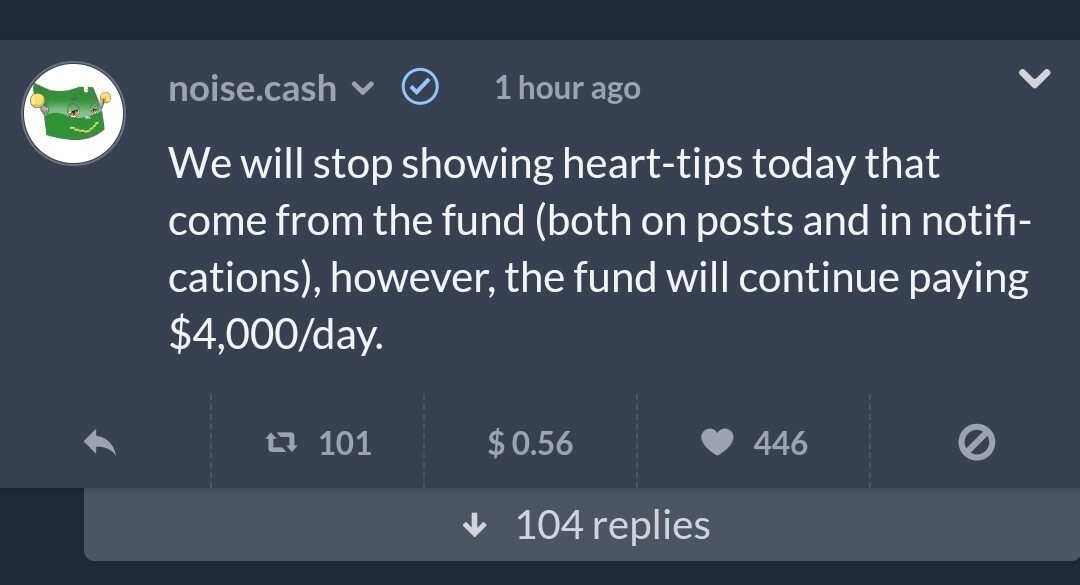Expand the post options chevron at top right
Viewport: 1080px width, 585px height.
coord(1035,78)
